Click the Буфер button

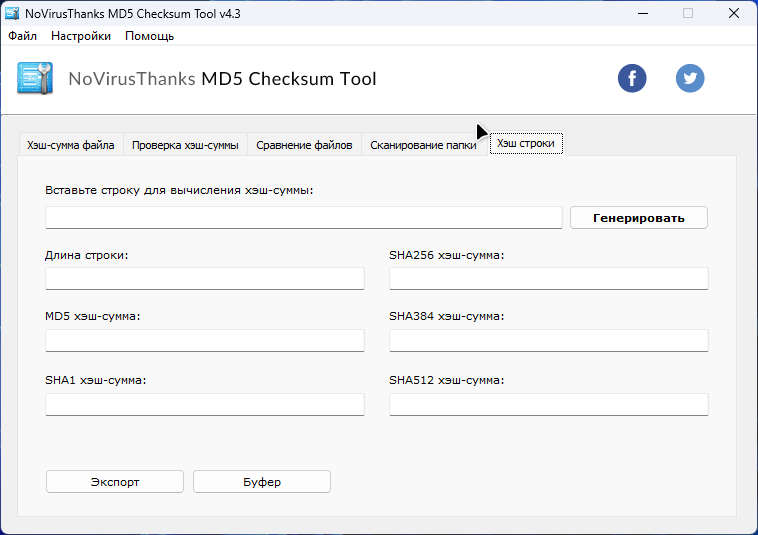tap(262, 482)
